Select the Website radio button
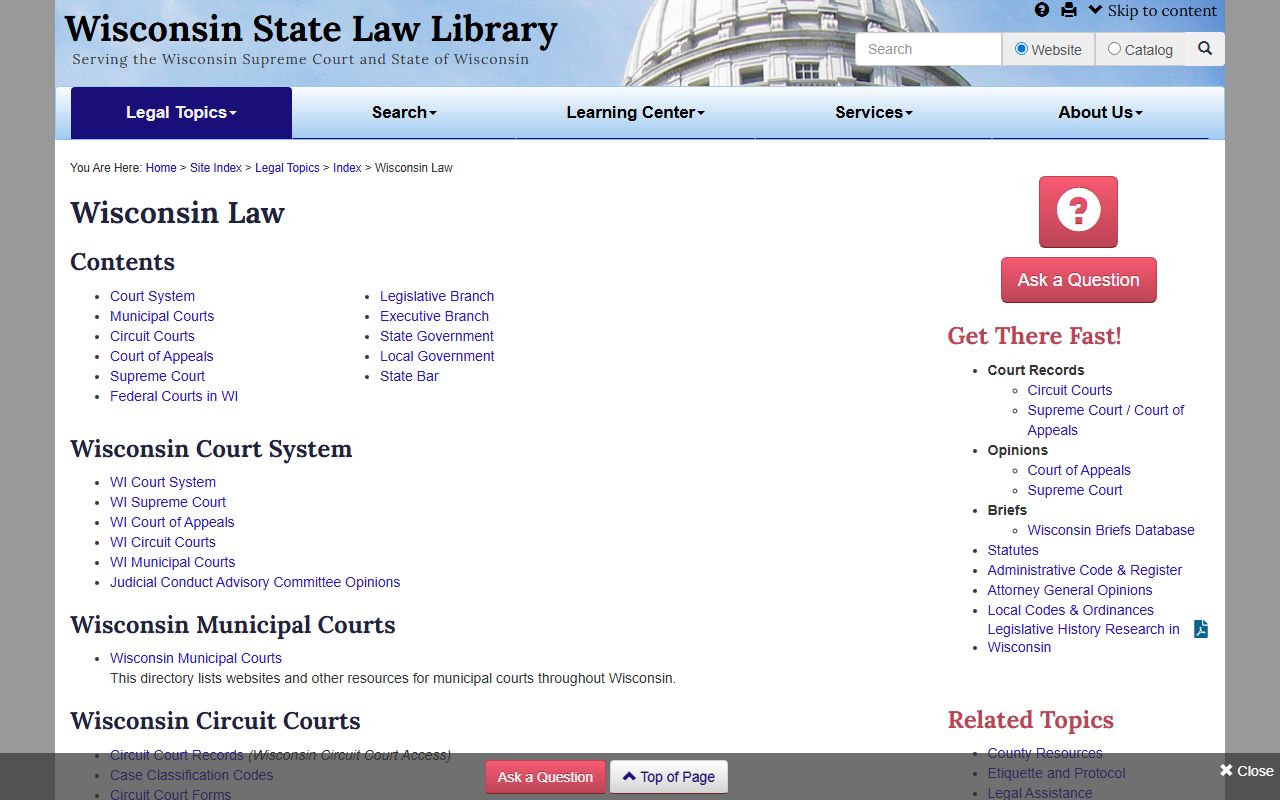 point(1021,48)
